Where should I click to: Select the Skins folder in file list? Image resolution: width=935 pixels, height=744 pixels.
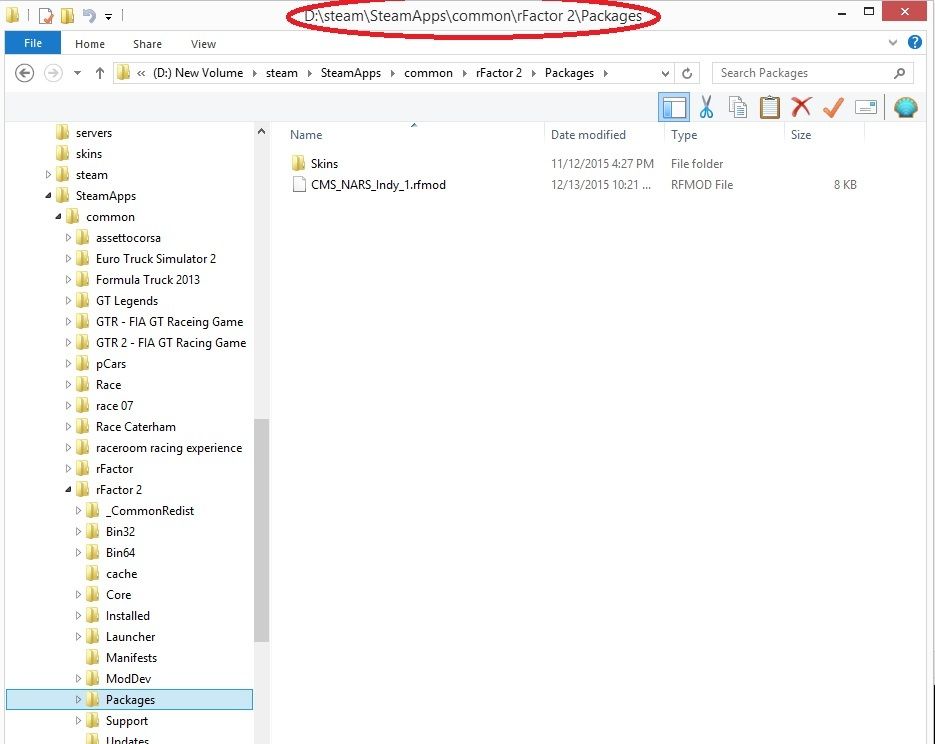[x=324, y=163]
